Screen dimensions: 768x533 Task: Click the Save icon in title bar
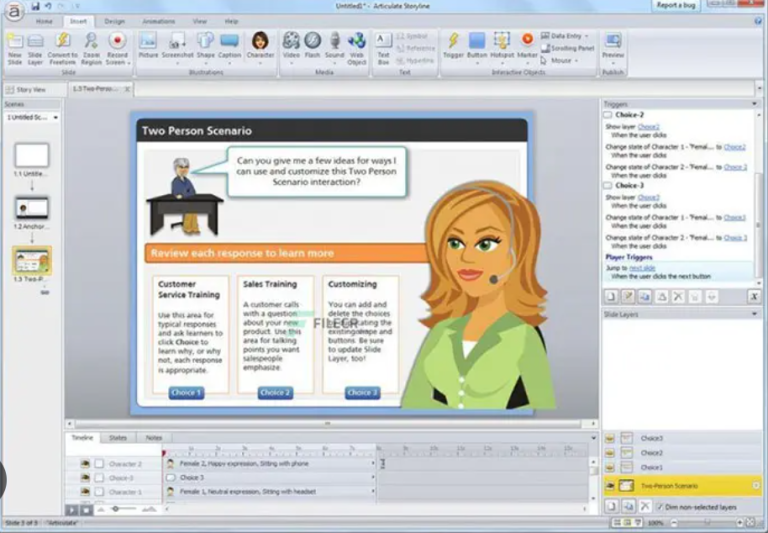(x=35, y=6)
